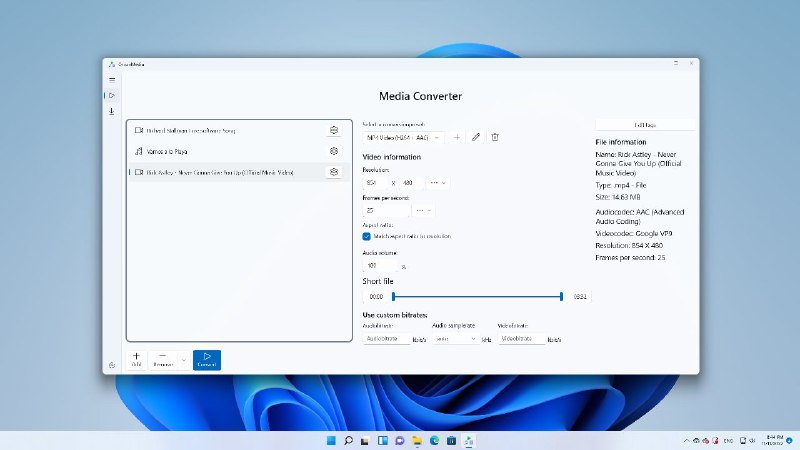Add a new conversion preset

(457, 137)
